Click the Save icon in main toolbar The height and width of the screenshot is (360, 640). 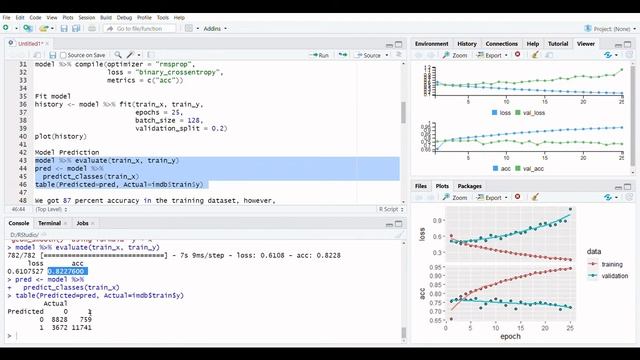click(64, 29)
